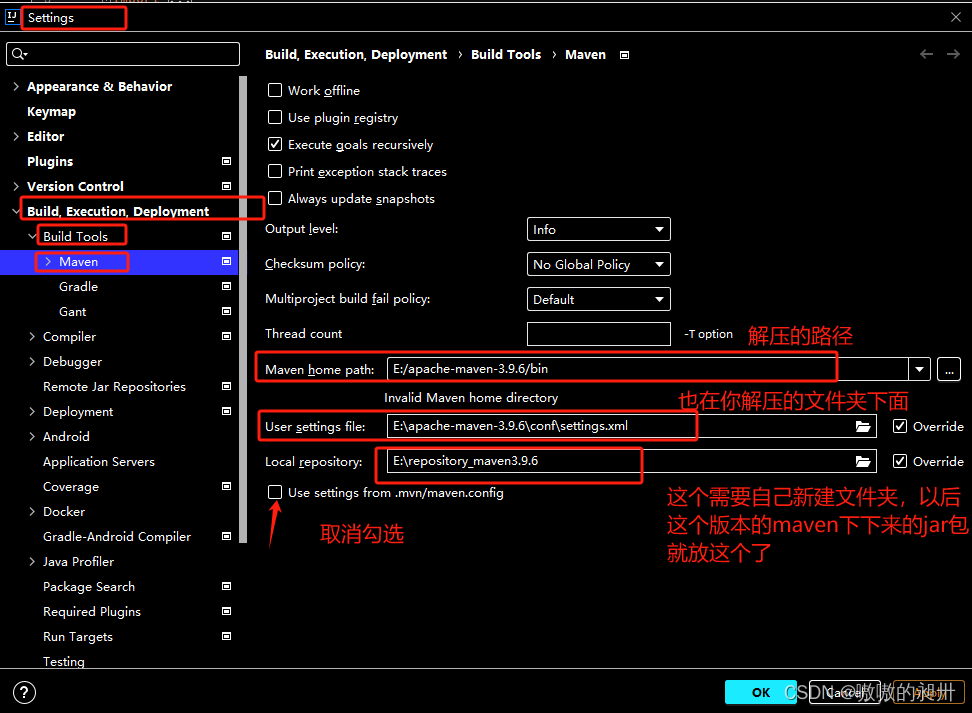This screenshot has height=713, width=972.
Task: Open the help question mark button
Action: (24, 693)
